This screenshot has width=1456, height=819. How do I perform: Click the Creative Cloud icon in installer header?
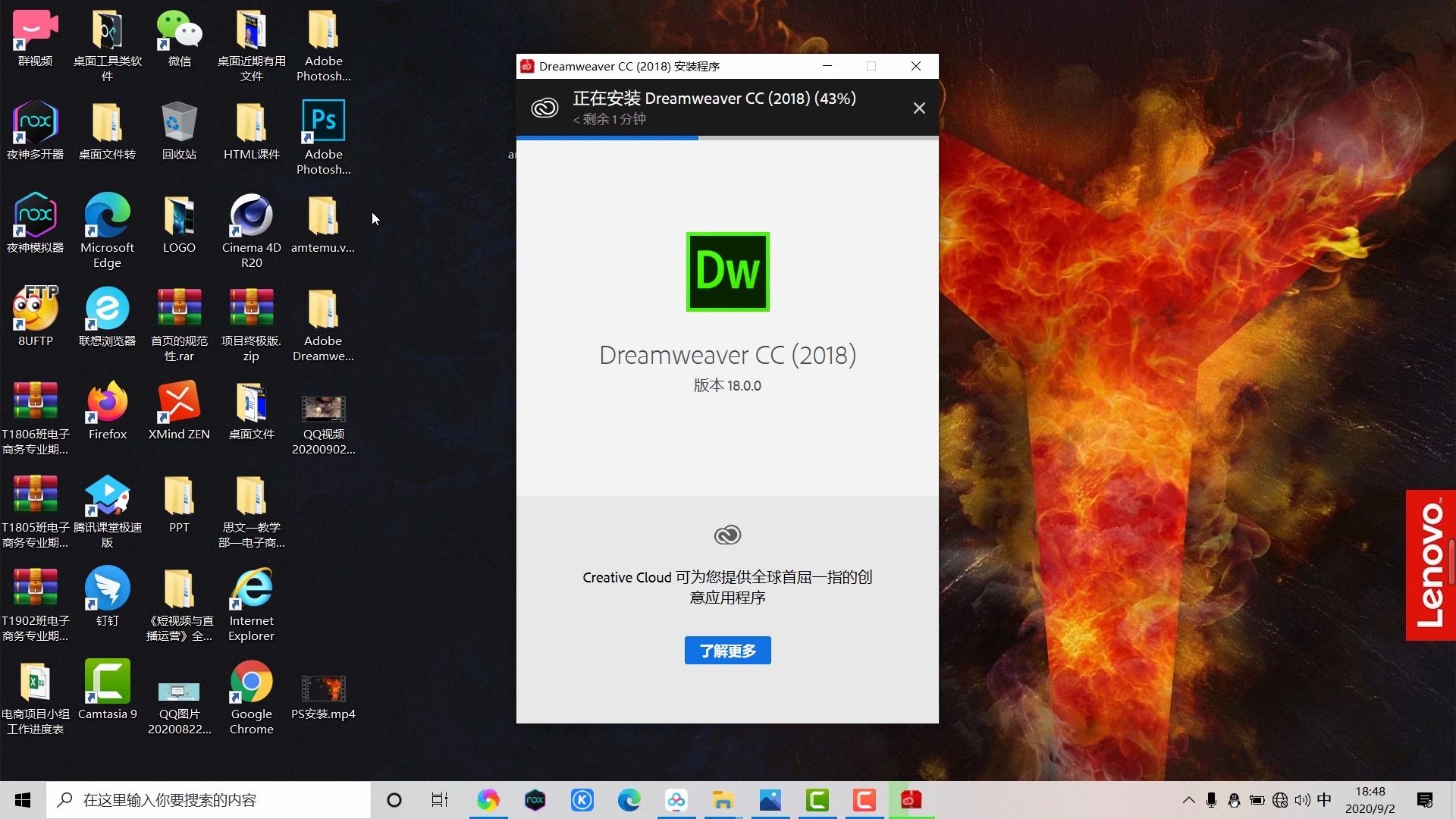[544, 108]
